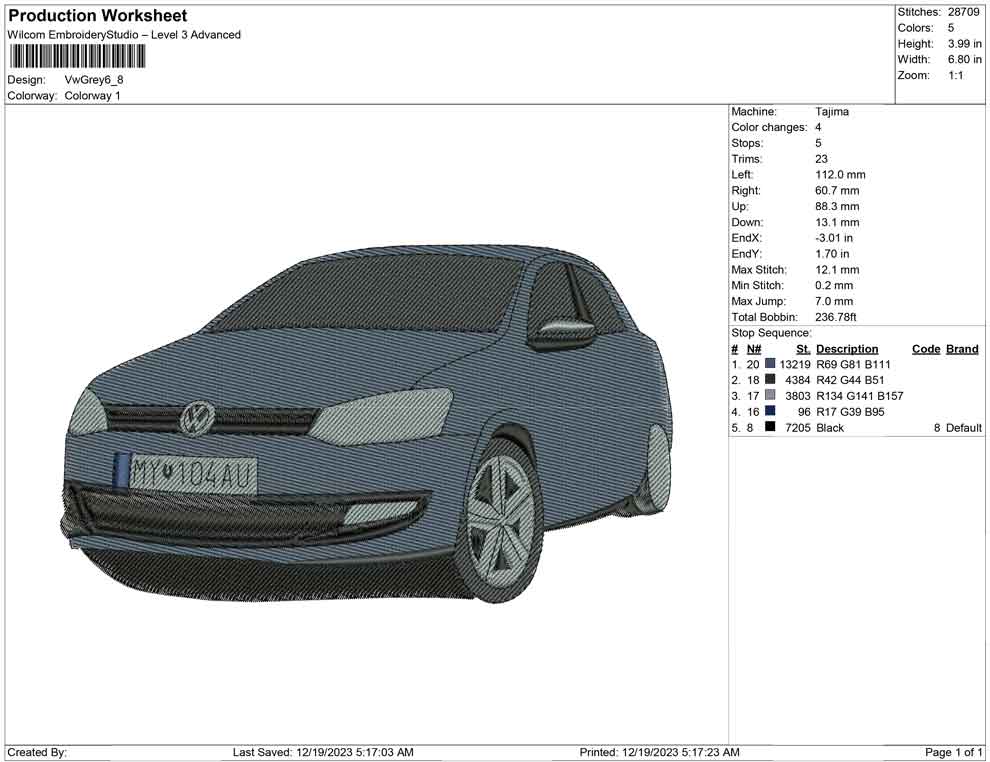This screenshot has width=990, height=762.
Task: Click the Up value 88.3 mm
Action: 837,206
